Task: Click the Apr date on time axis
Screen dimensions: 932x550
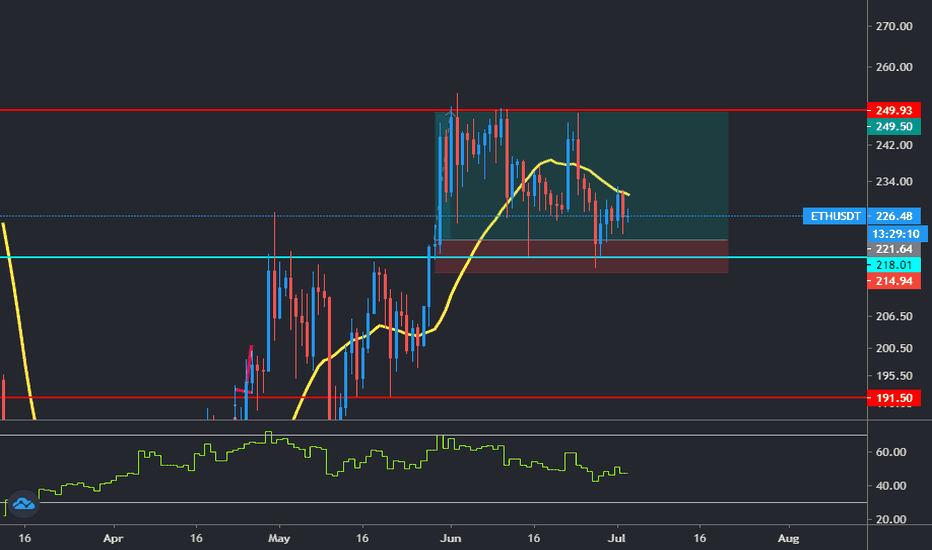Action: (x=113, y=539)
